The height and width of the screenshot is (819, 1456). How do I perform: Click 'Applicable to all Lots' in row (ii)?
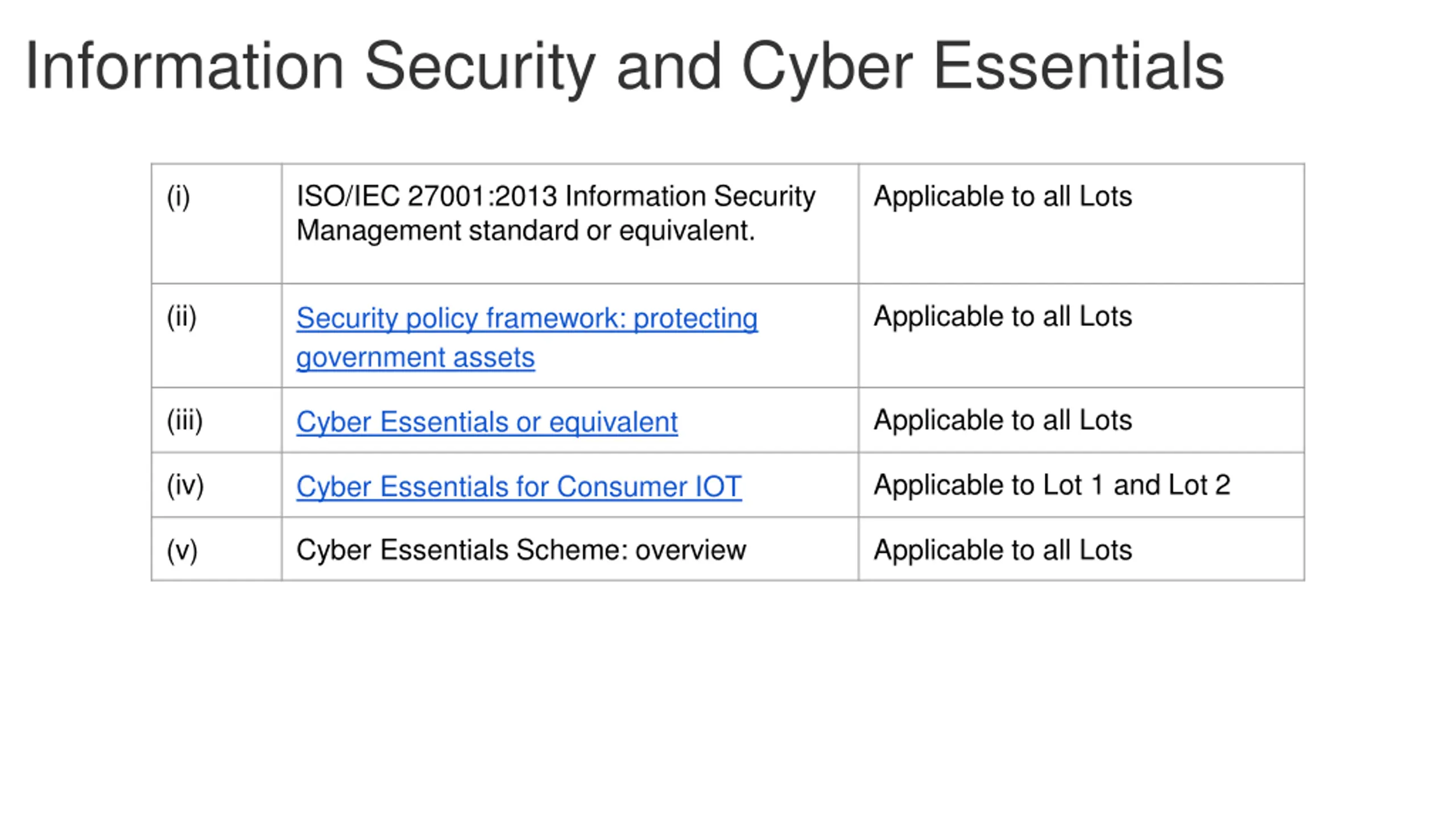point(1003,316)
